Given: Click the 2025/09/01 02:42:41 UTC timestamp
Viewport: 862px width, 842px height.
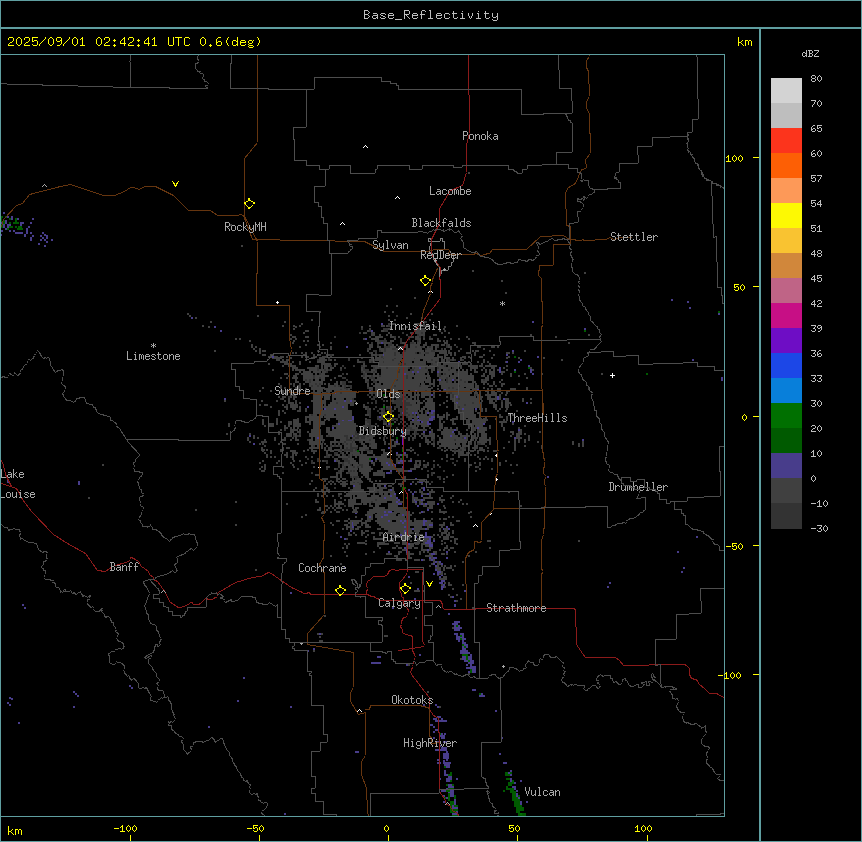Looking at the screenshot, I should (x=134, y=42).
